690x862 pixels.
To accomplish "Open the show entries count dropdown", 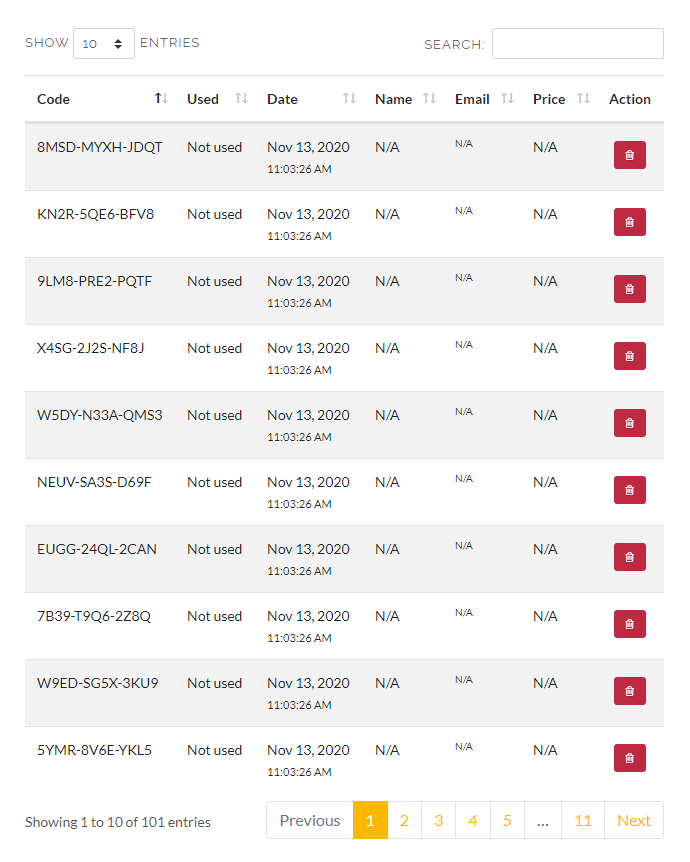I will coord(103,43).
